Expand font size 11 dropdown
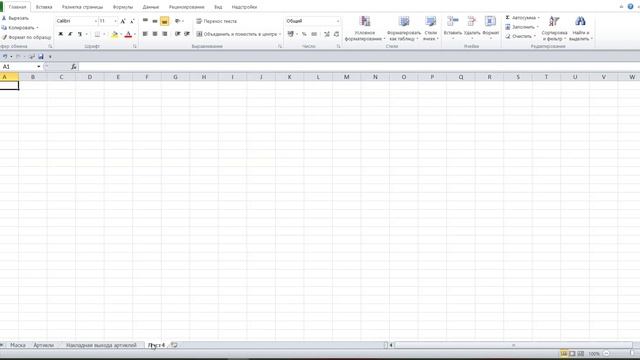This screenshot has width=640, height=360. click(116, 21)
